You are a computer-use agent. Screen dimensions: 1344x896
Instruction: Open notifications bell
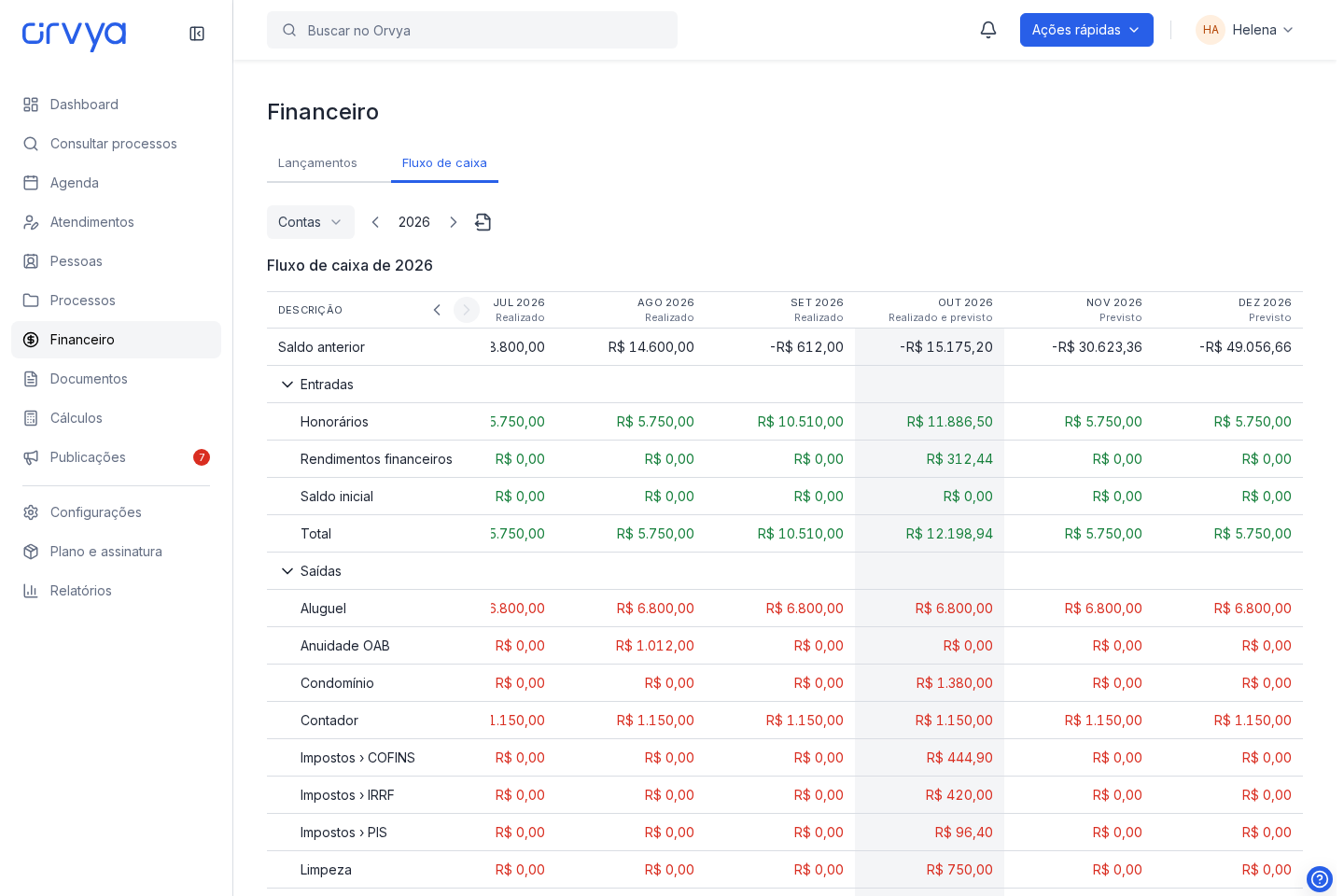988,30
